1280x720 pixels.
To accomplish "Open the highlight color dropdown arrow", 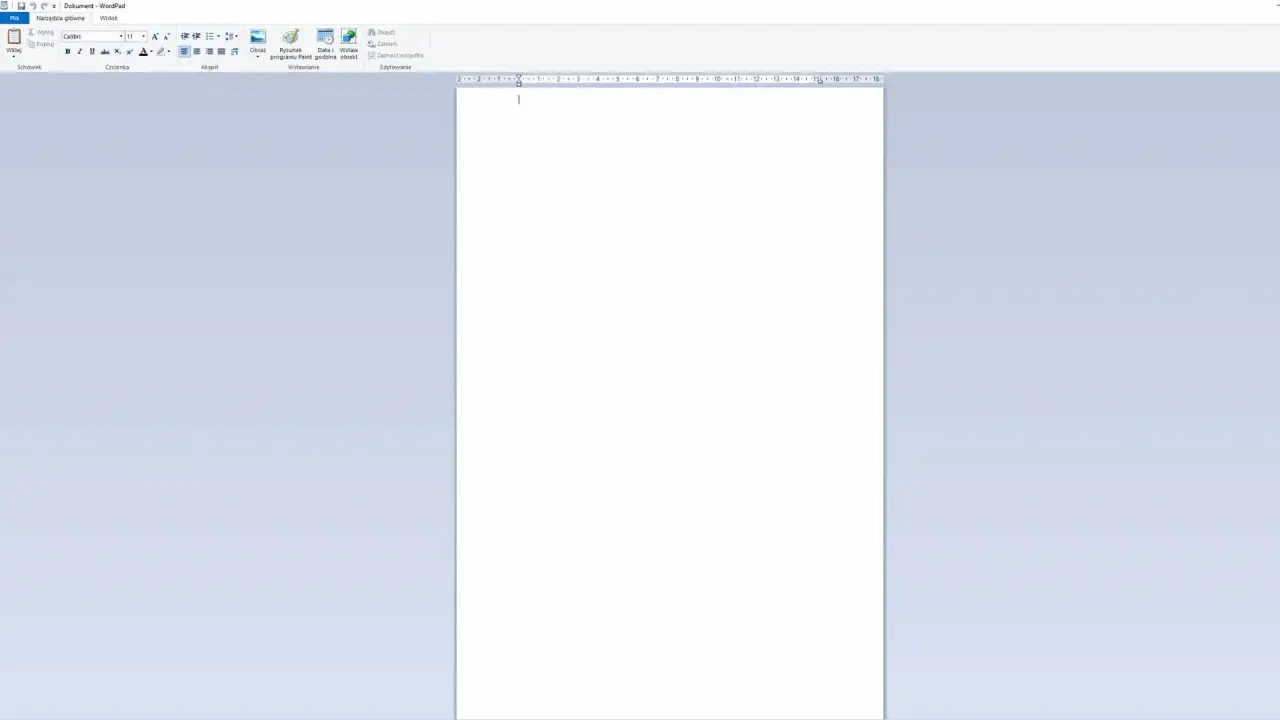I will tap(169, 52).
